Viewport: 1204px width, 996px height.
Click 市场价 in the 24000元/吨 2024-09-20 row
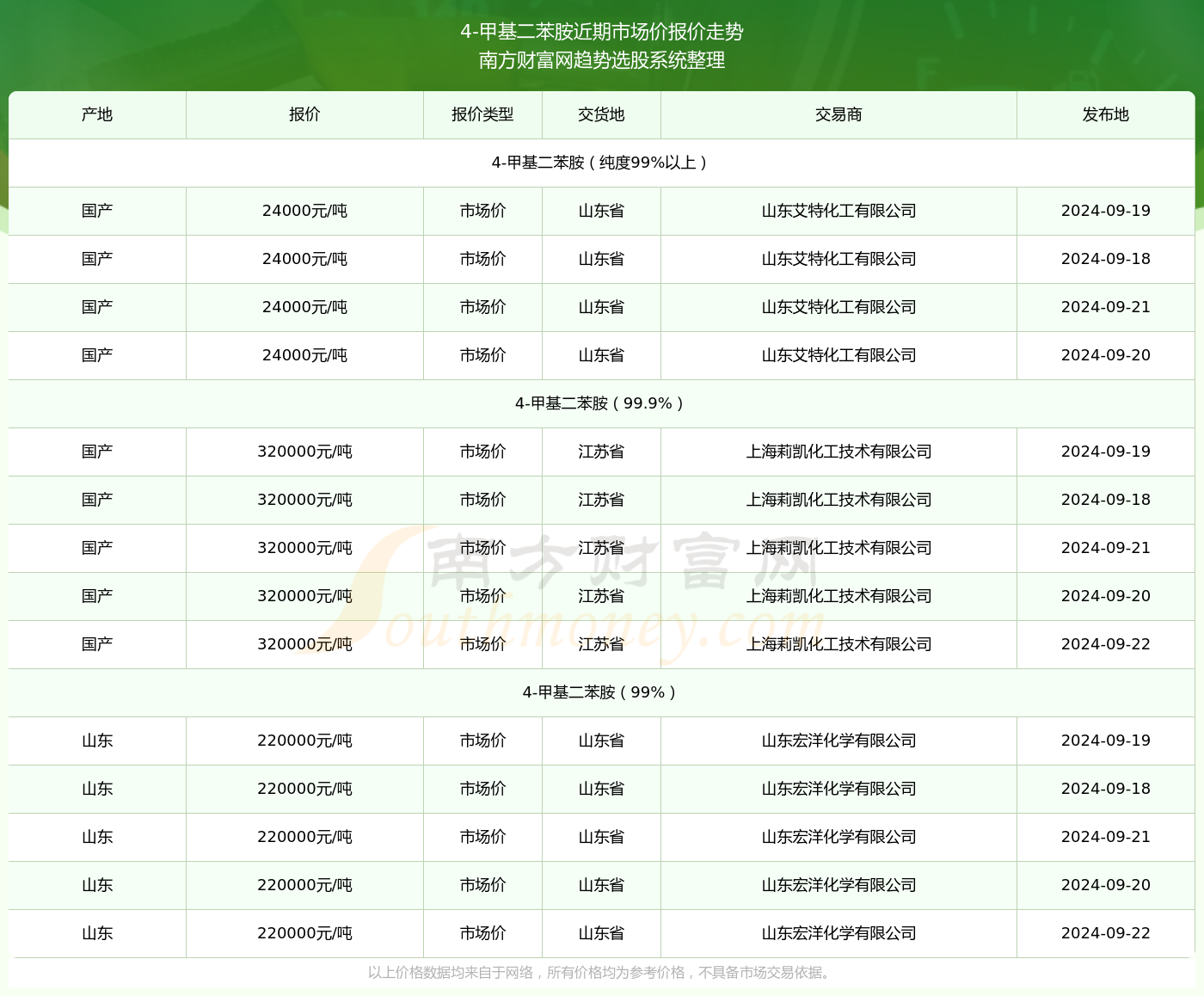pyautogui.click(x=482, y=355)
